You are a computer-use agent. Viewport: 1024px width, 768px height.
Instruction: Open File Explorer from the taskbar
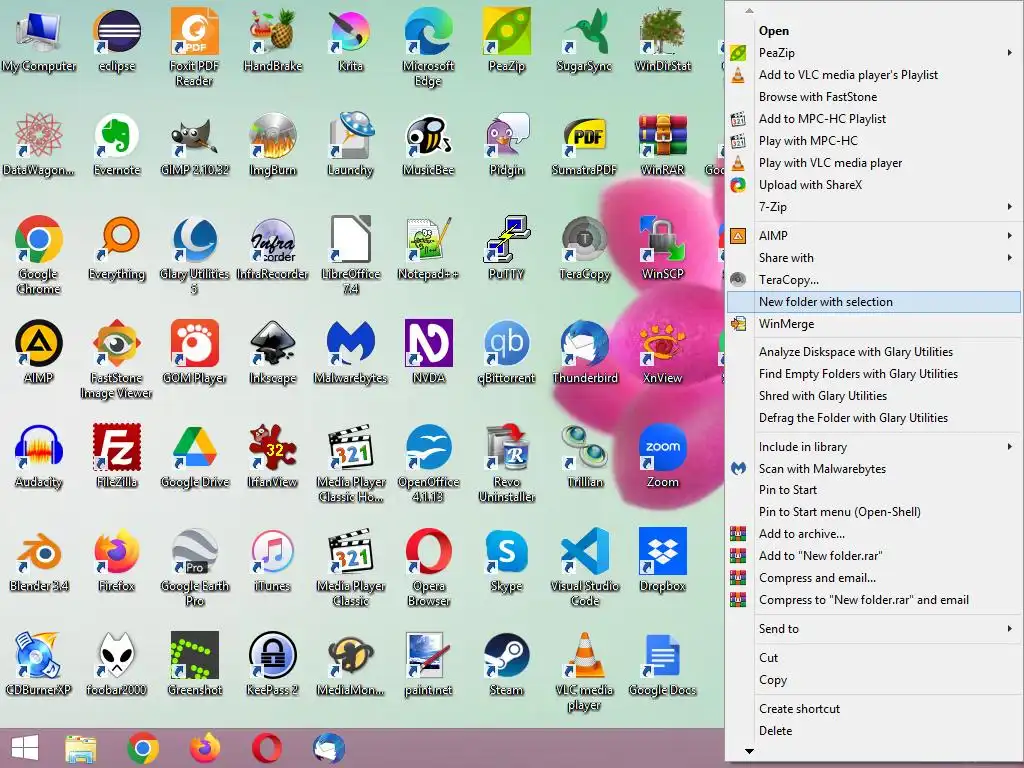click(80, 748)
